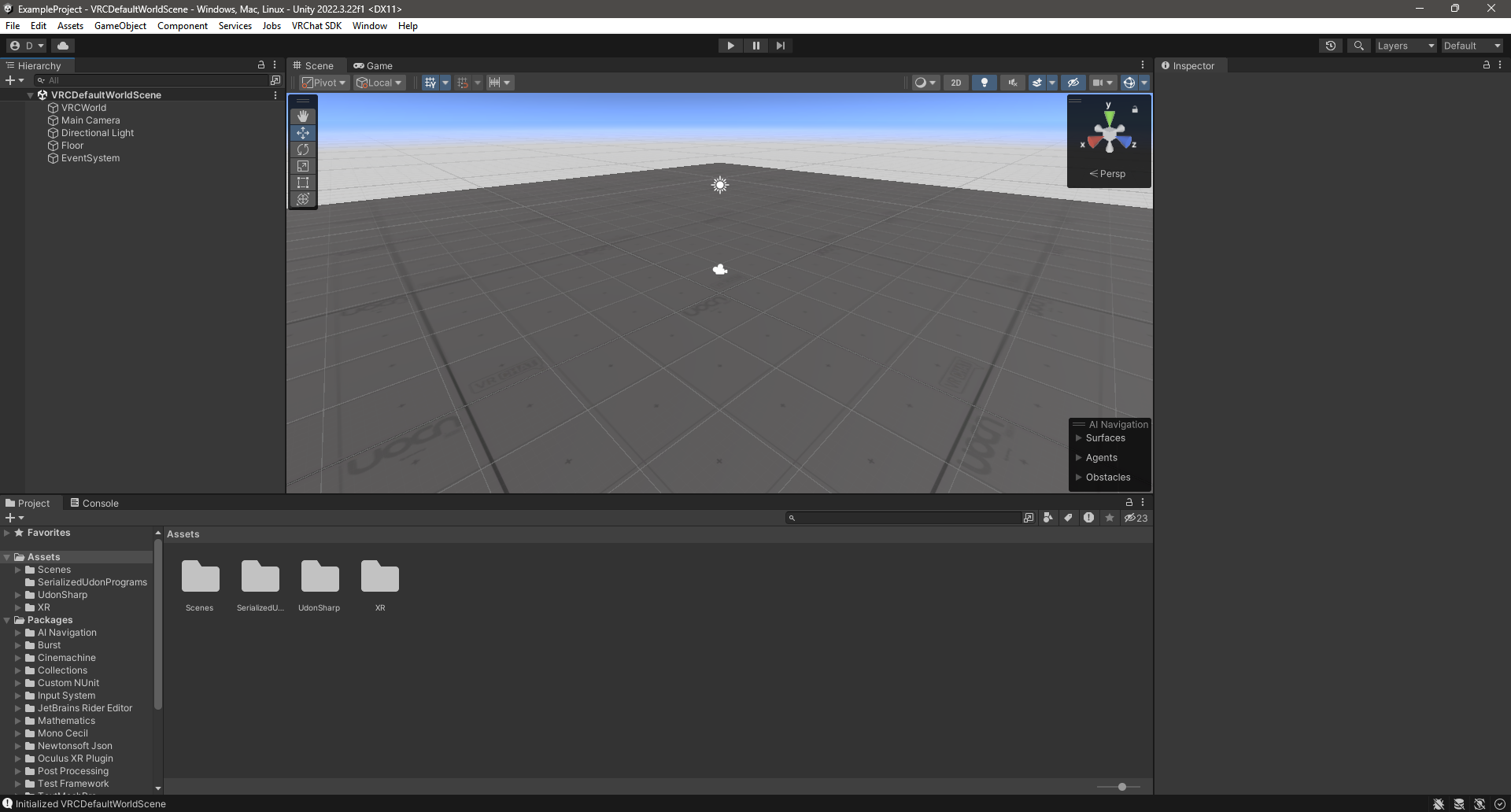This screenshot has height=812, width=1511.
Task: Open the global Search magnifier
Action: click(x=1358, y=46)
